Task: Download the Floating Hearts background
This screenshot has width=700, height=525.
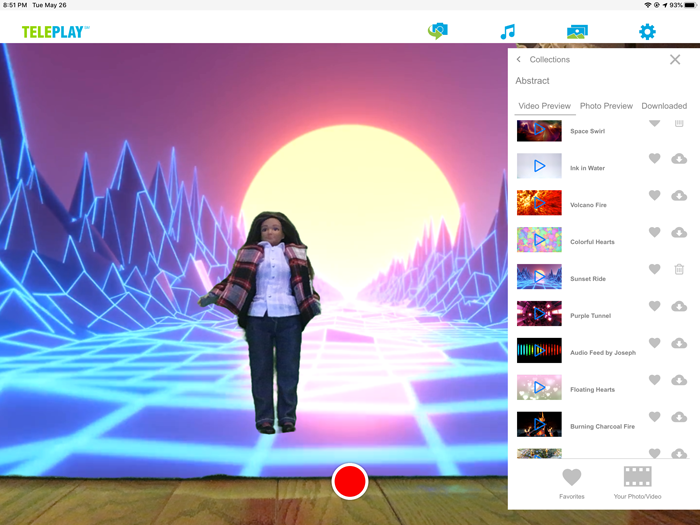Action: (x=679, y=380)
